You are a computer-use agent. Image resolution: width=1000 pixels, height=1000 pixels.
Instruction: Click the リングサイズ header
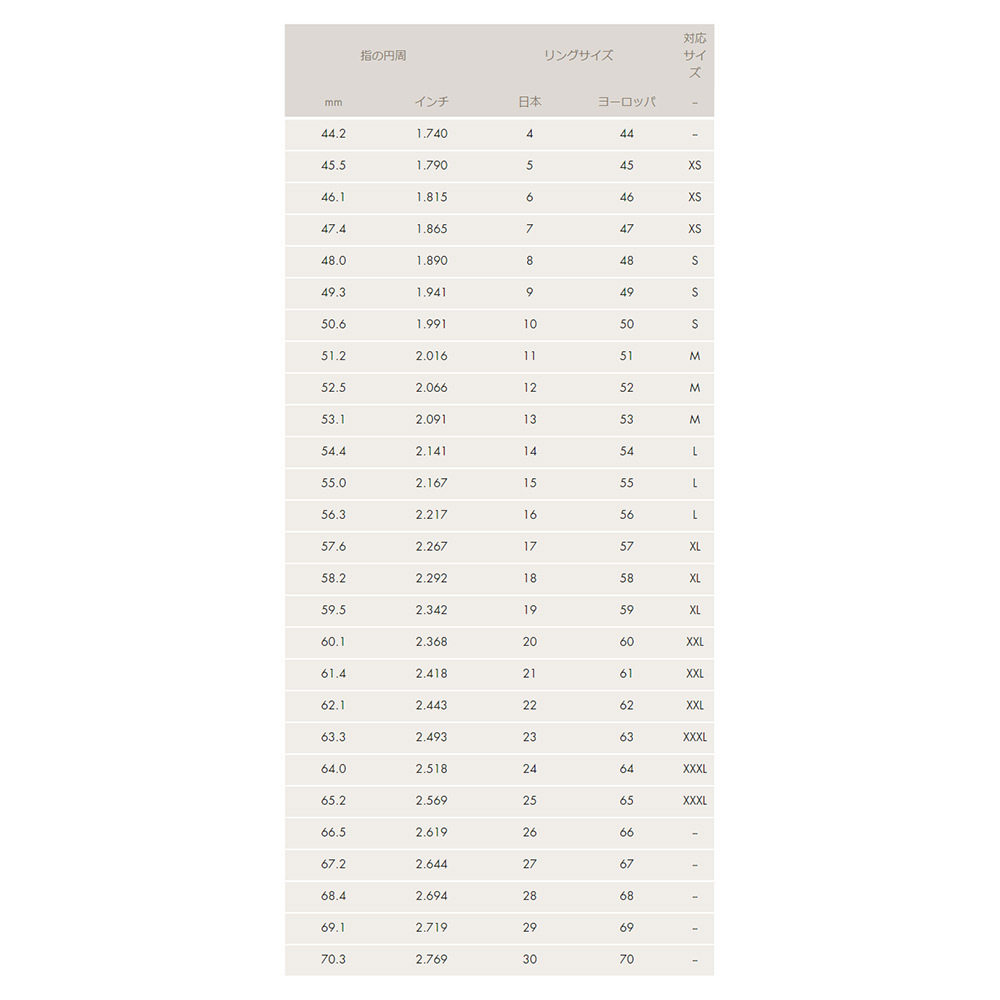point(578,55)
